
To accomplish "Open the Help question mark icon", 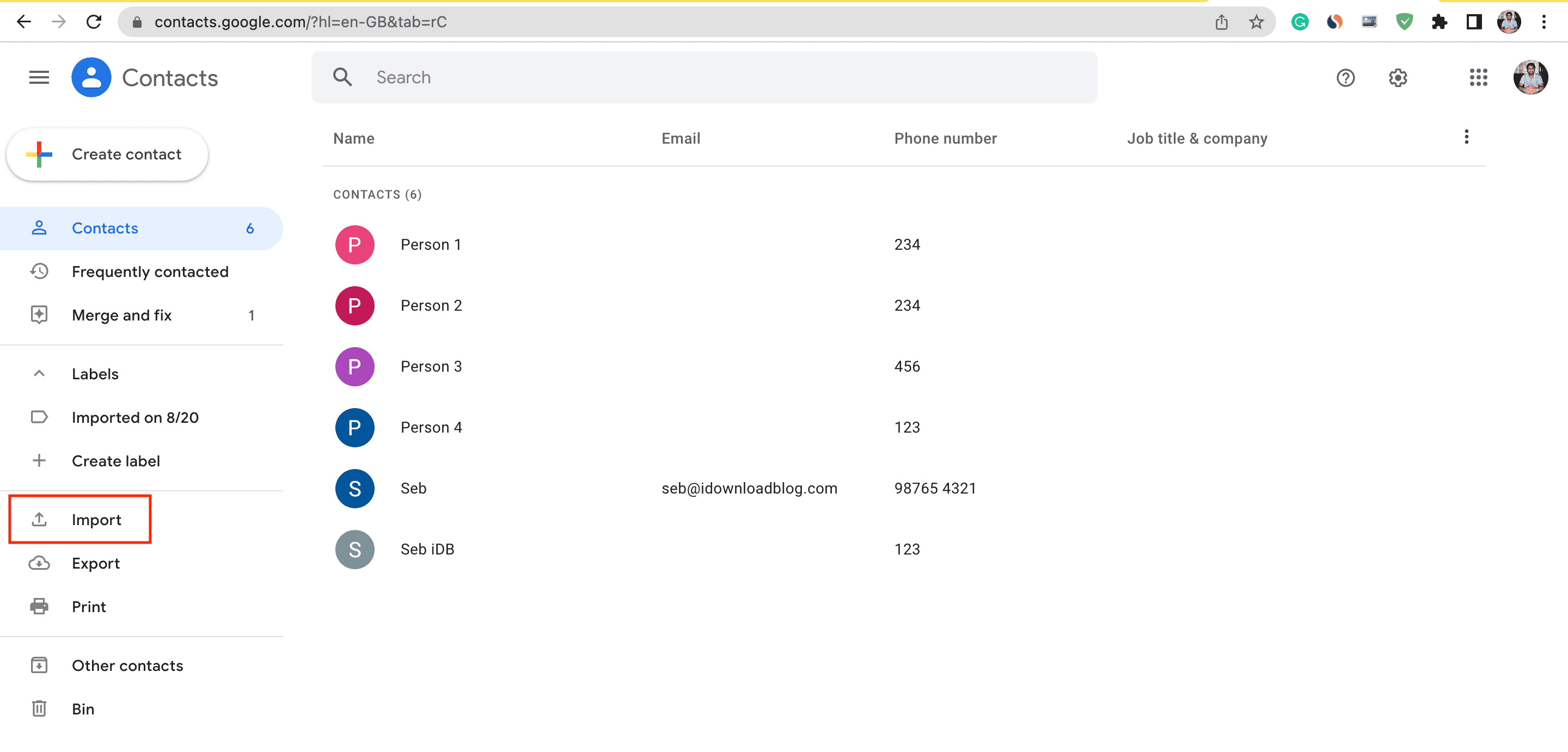I will pyautogui.click(x=1345, y=77).
